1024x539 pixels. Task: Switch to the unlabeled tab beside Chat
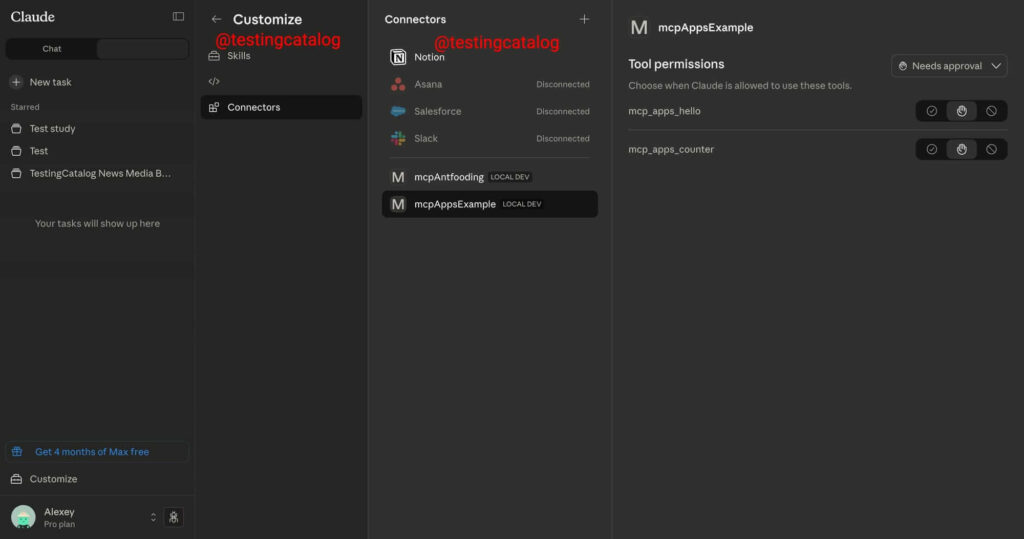pyautogui.click(x=142, y=49)
